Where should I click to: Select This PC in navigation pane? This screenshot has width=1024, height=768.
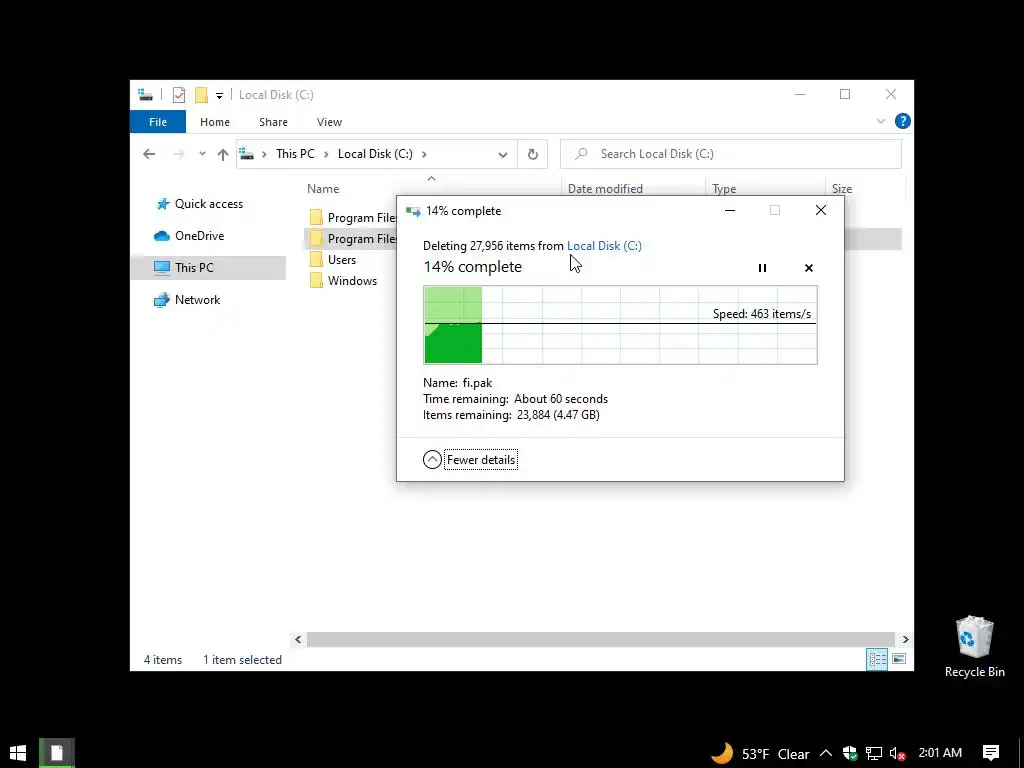[208, 268]
